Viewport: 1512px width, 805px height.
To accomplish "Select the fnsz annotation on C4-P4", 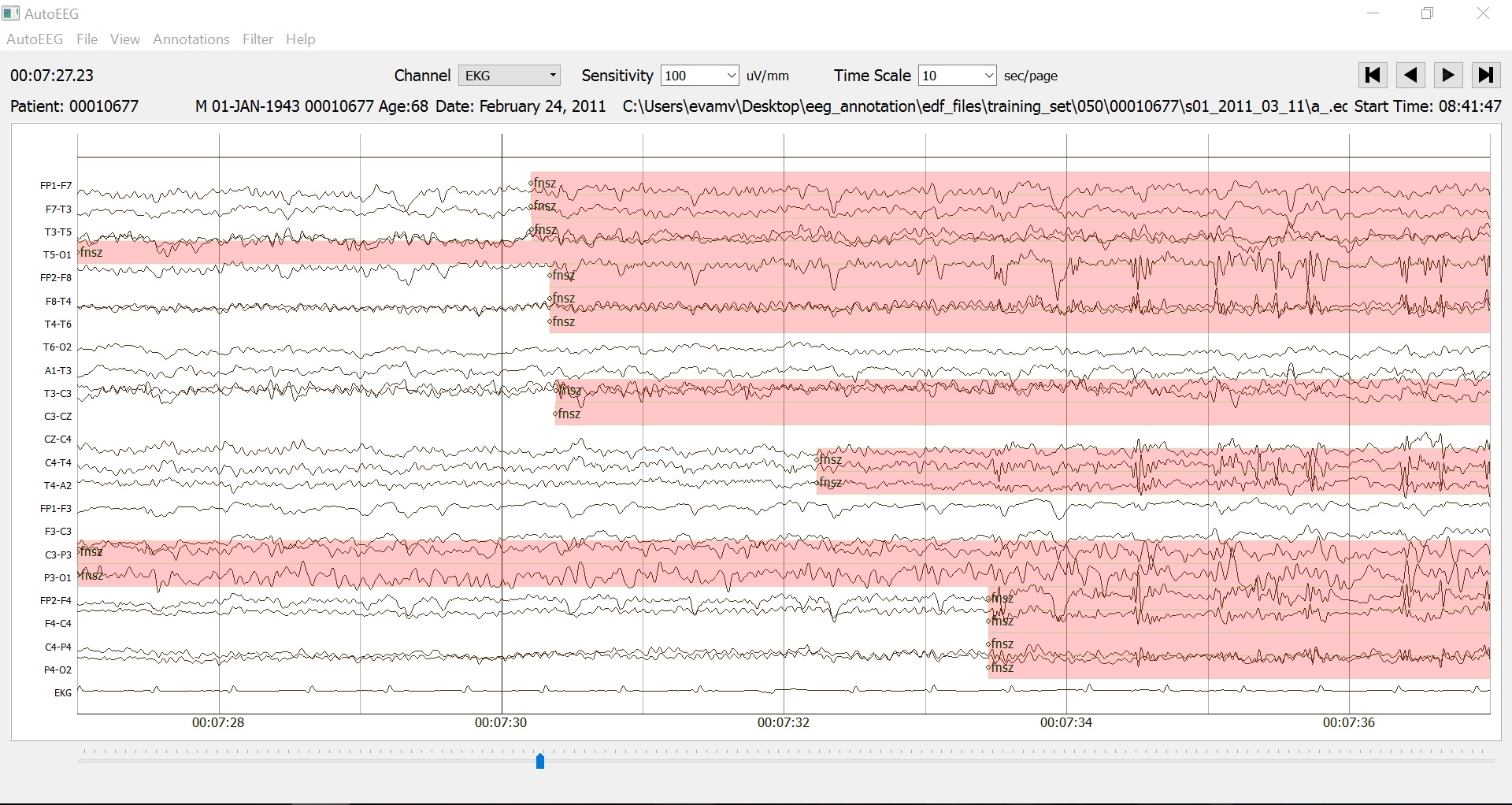I will tap(1000, 644).
